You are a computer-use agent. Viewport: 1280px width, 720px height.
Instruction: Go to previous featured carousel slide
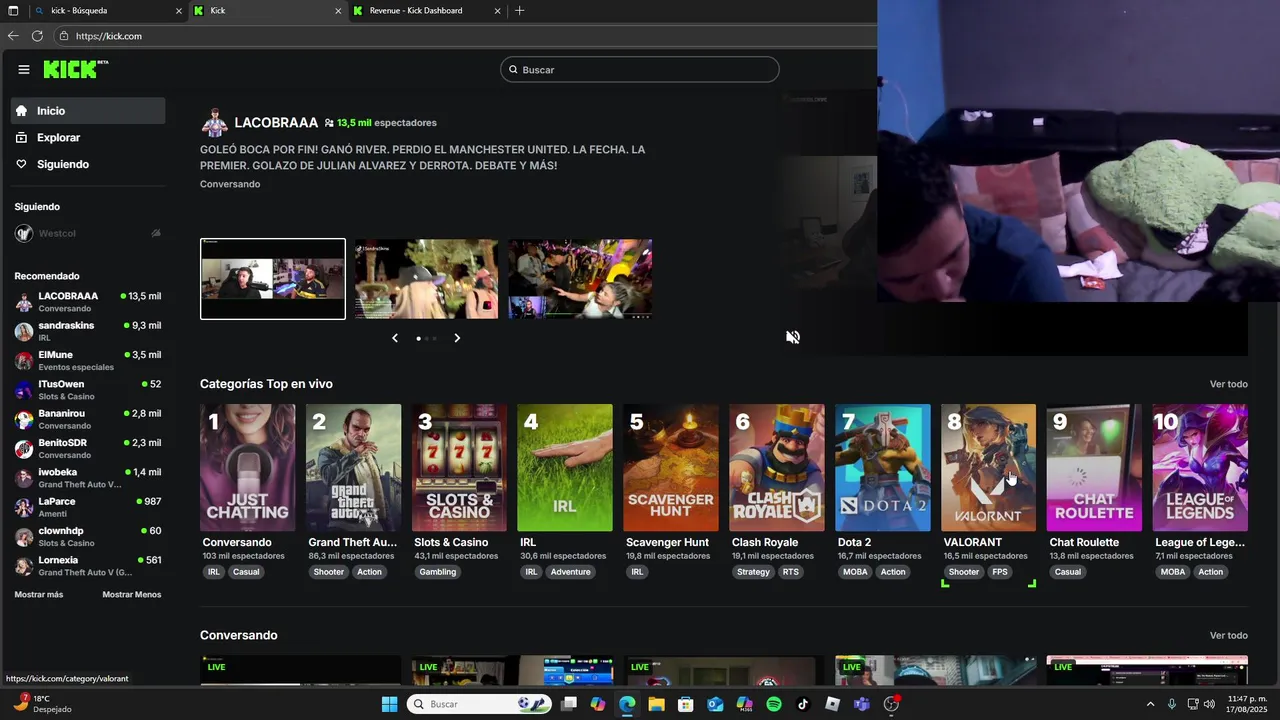[x=395, y=338]
